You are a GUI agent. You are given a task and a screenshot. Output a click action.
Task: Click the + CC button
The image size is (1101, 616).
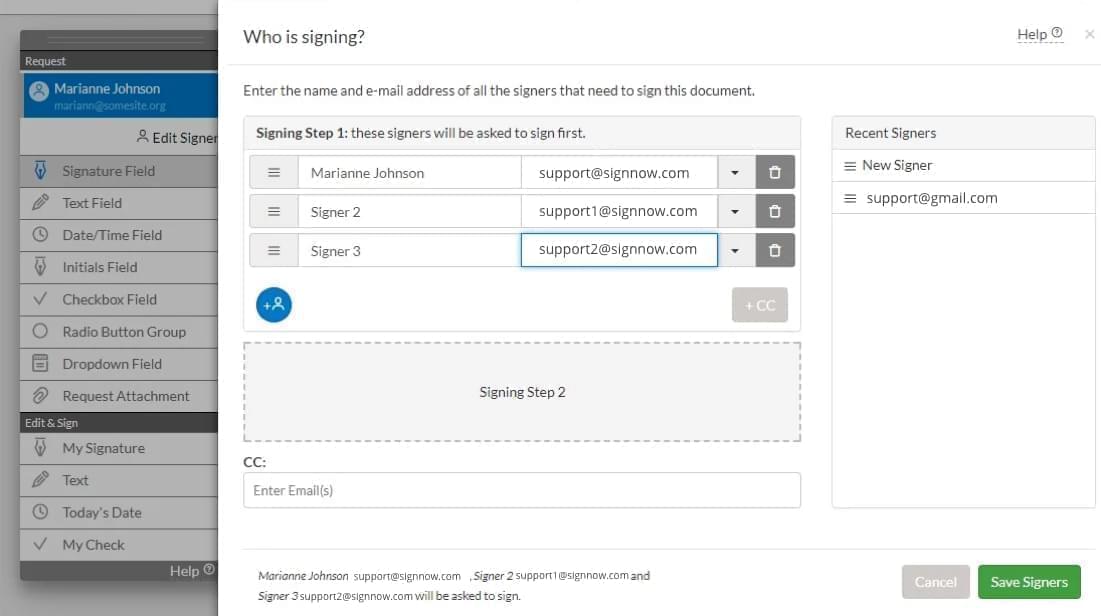tap(759, 305)
